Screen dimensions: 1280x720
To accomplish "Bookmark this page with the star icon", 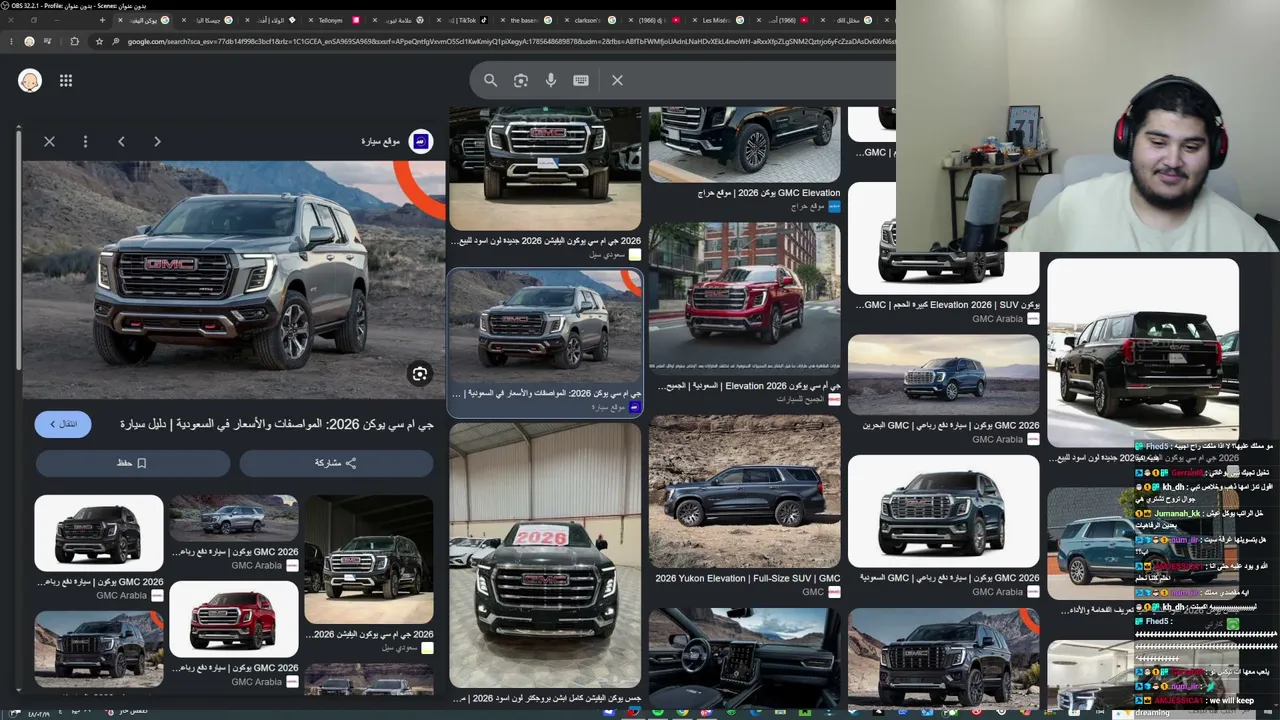I will pos(99,41).
